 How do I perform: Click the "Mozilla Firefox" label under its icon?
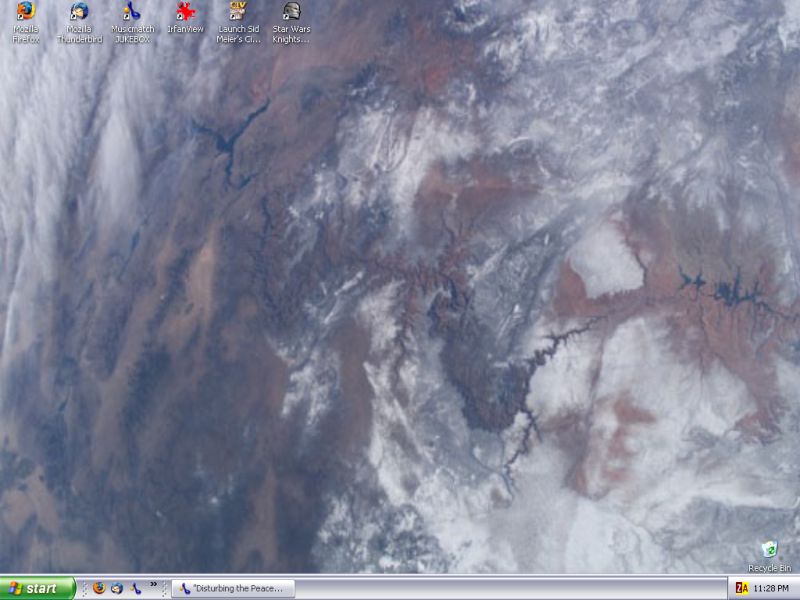26,34
